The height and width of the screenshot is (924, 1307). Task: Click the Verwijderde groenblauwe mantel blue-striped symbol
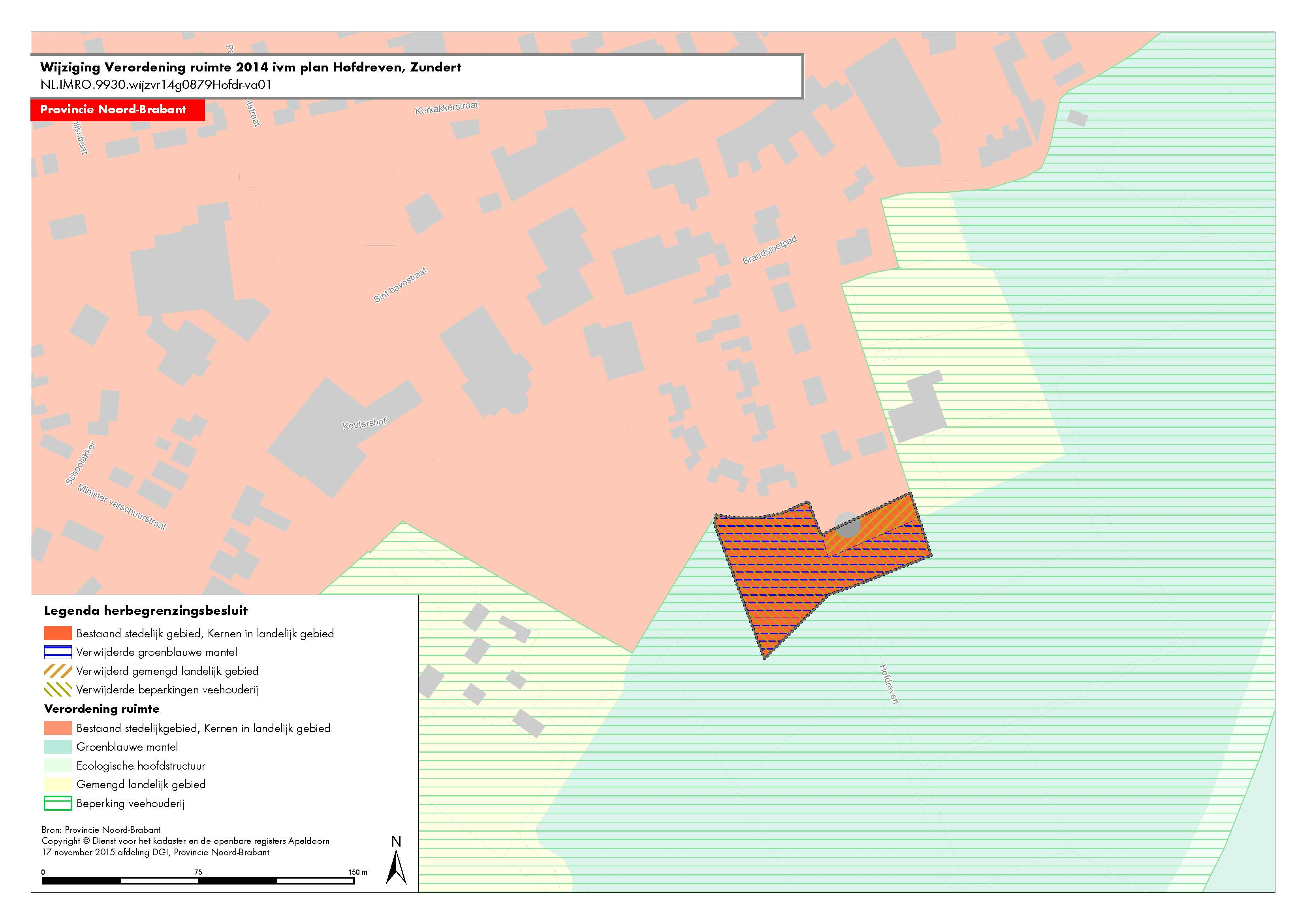pyautogui.click(x=58, y=652)
